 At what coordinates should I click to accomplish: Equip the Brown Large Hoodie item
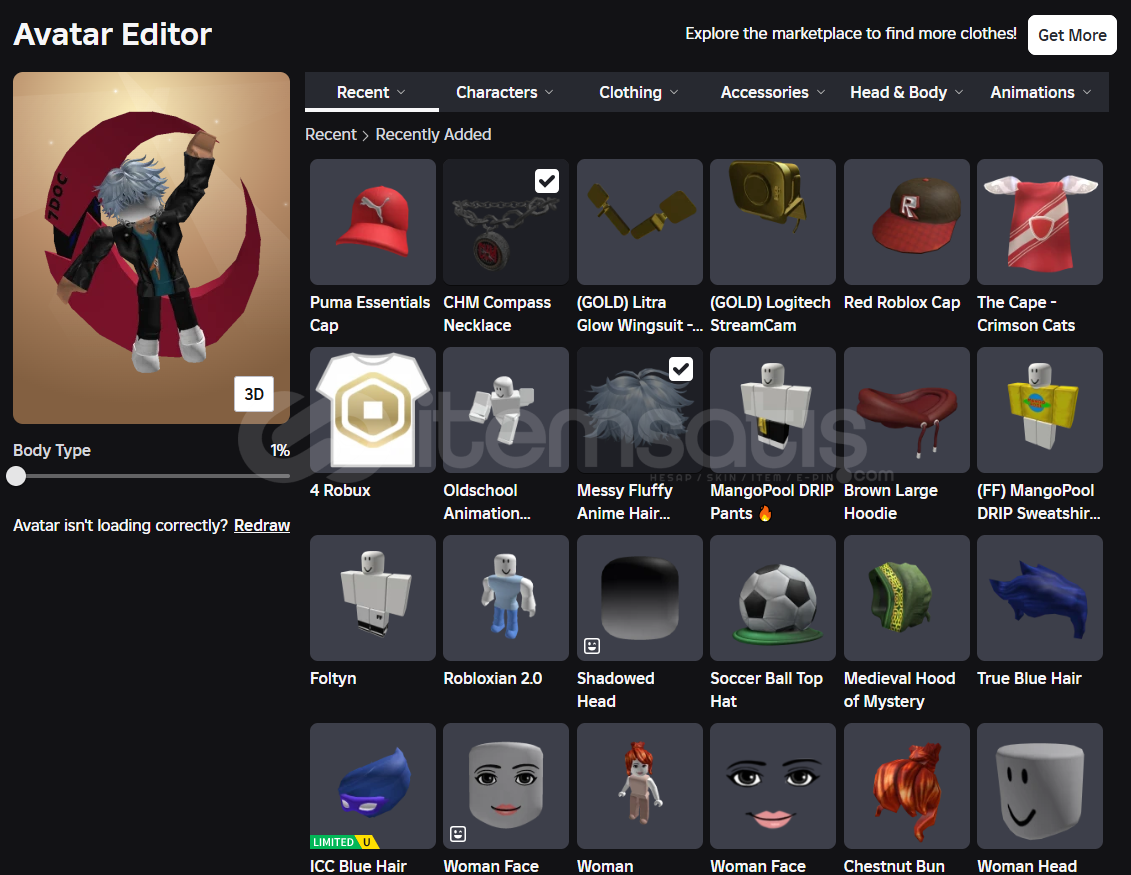(906, 410)
